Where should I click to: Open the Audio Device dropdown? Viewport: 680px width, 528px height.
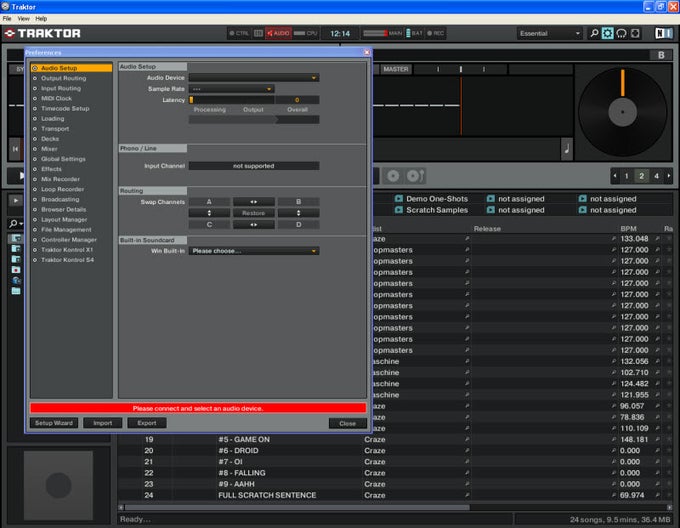tap(254, 78)
